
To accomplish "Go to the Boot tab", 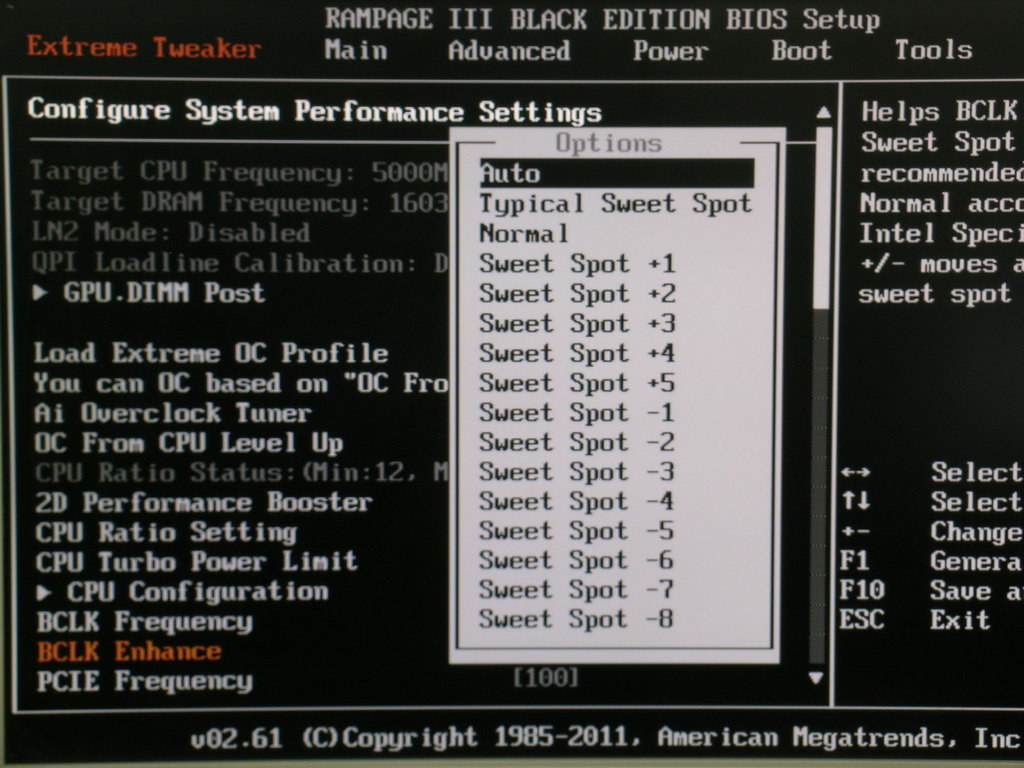I will (x=802, y=50).
